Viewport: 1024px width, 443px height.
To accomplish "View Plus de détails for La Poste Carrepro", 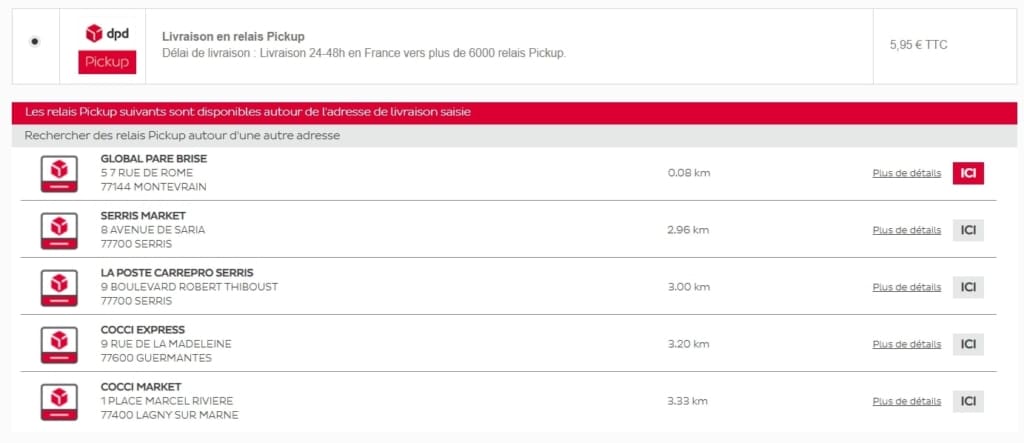I will click(906, 287).
